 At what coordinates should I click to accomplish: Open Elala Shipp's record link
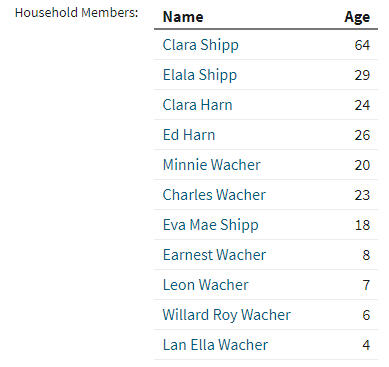coord(200,75)
